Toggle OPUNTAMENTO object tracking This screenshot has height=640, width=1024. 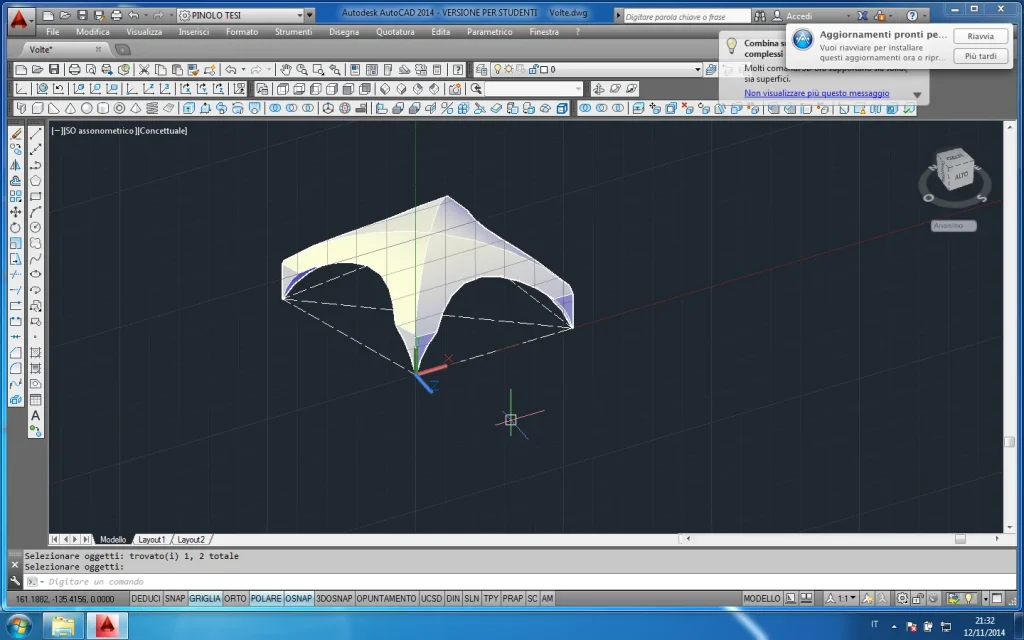click(x=386, y=598)
